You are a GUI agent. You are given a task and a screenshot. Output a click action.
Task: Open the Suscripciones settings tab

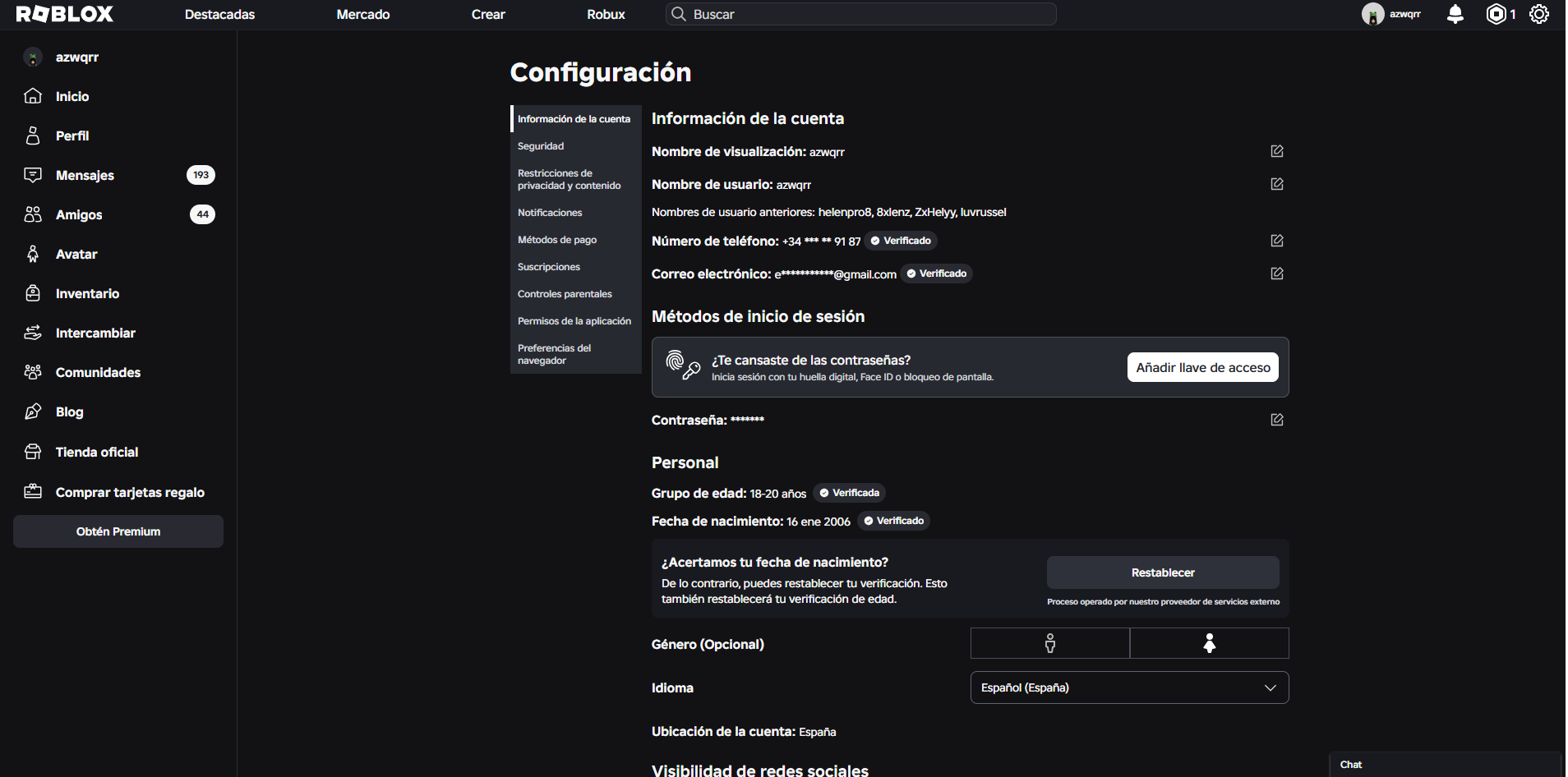576,267
